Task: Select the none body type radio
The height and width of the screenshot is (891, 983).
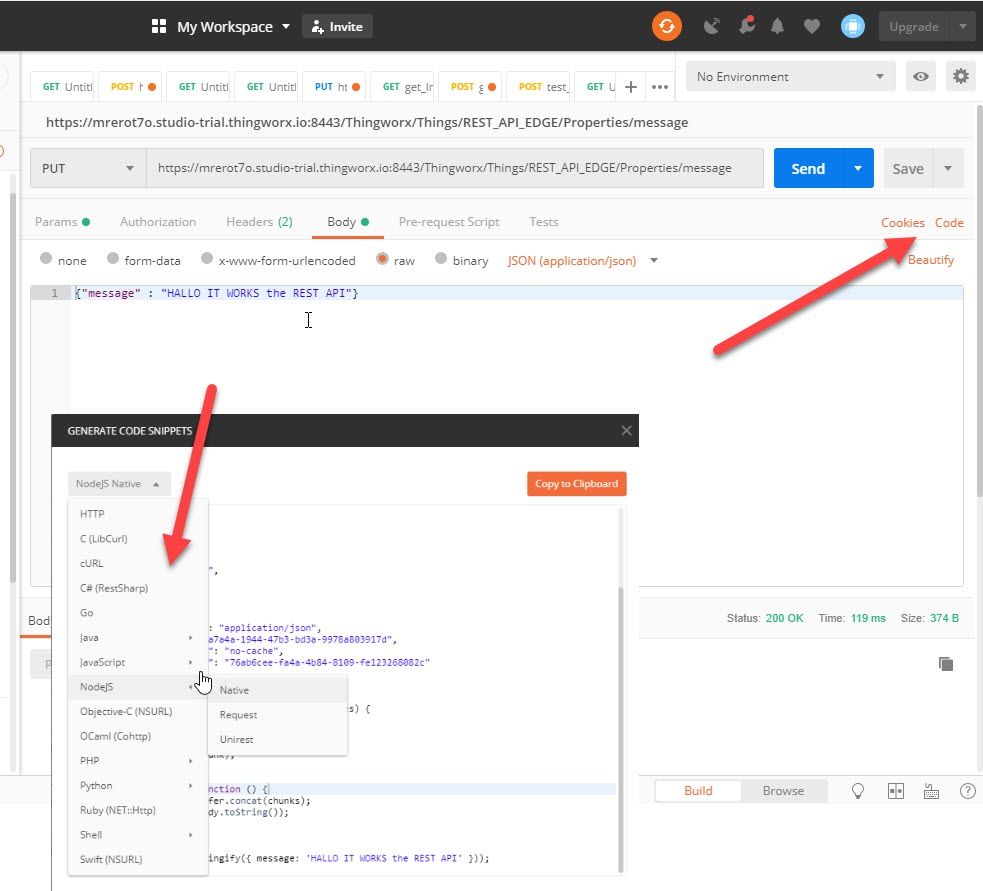Action: pos(46,258)
